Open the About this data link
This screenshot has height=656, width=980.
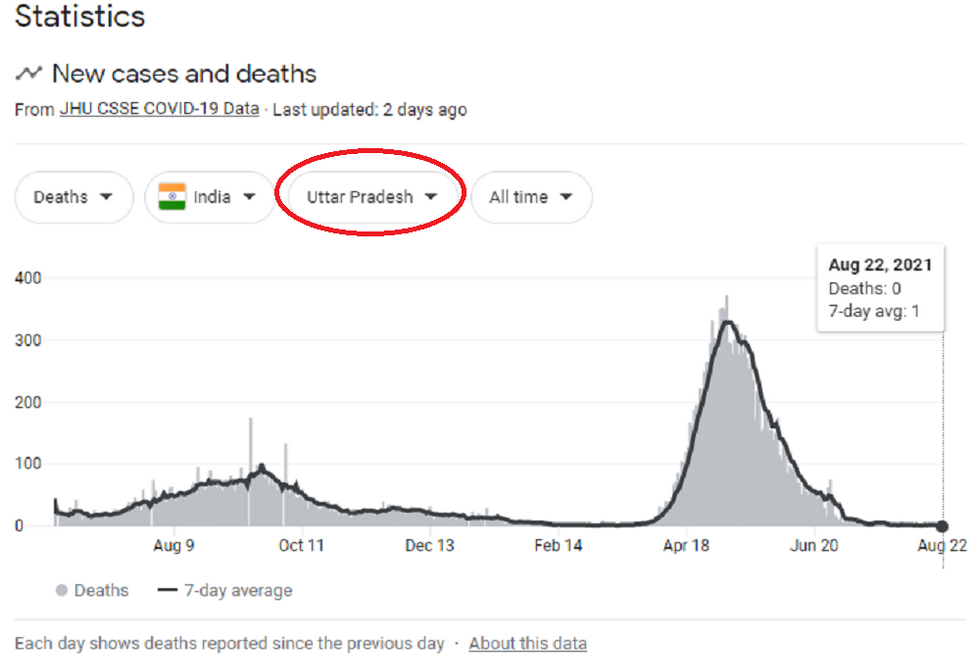[x=528, y=643]
